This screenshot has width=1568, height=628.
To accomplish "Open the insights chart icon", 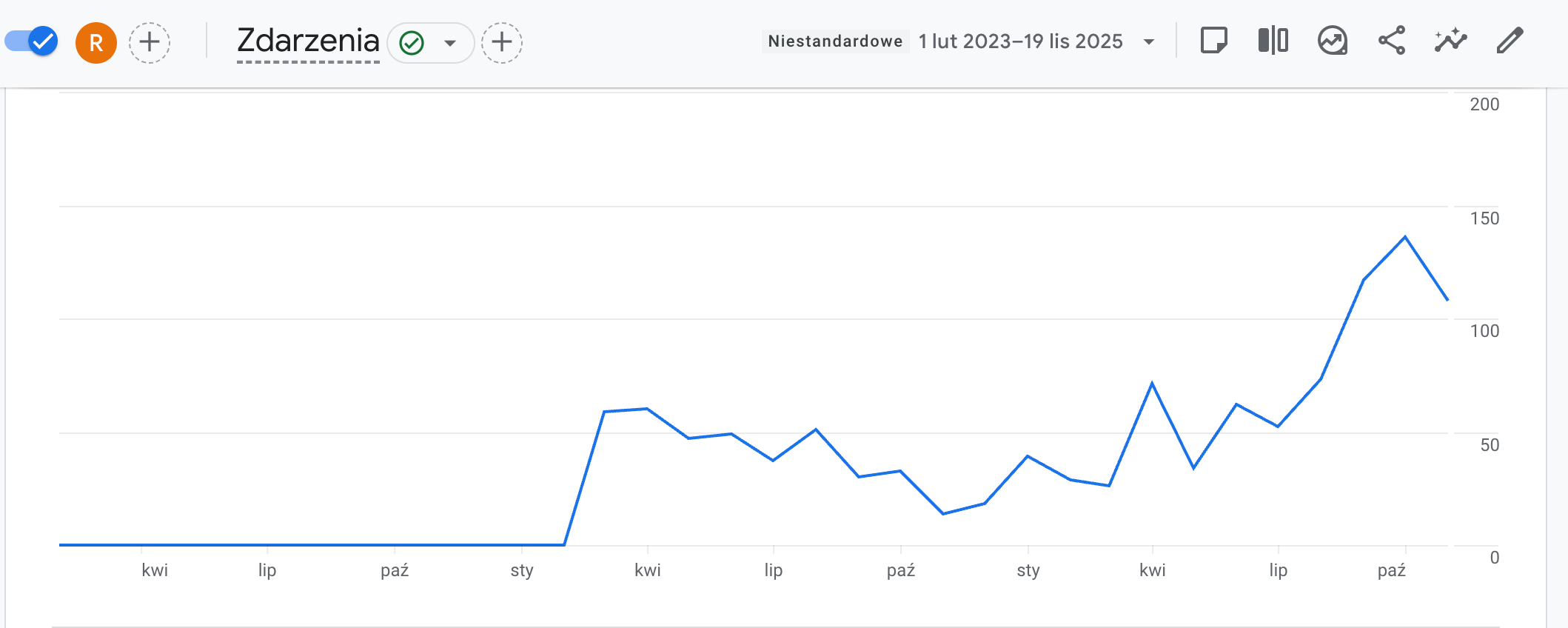I will 1332,41.
